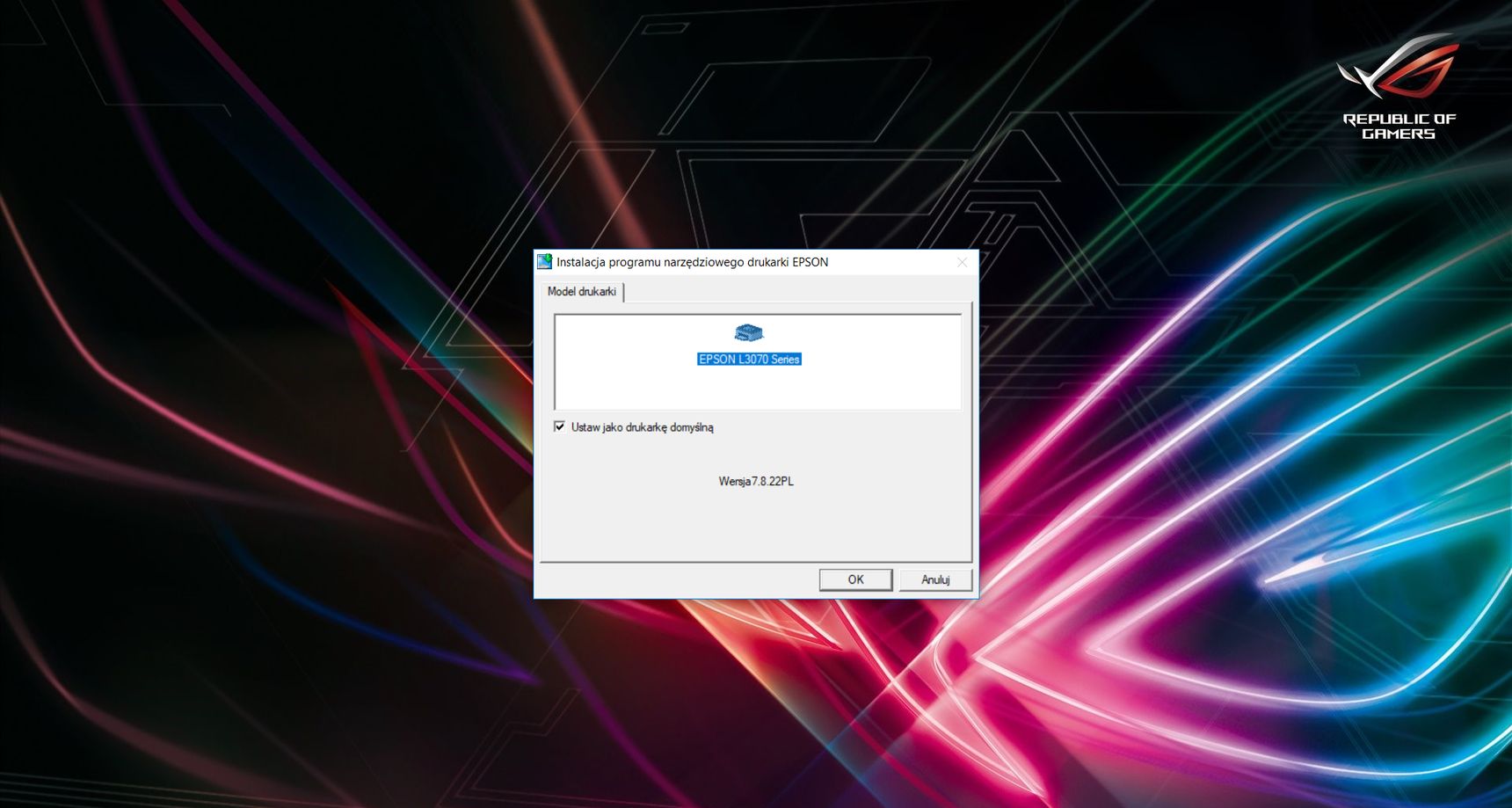The width and height of the screenshot is (1512, 808).
Task: Click the installer title bar icon
Action: pyautogui.click(x=545, y=262)
